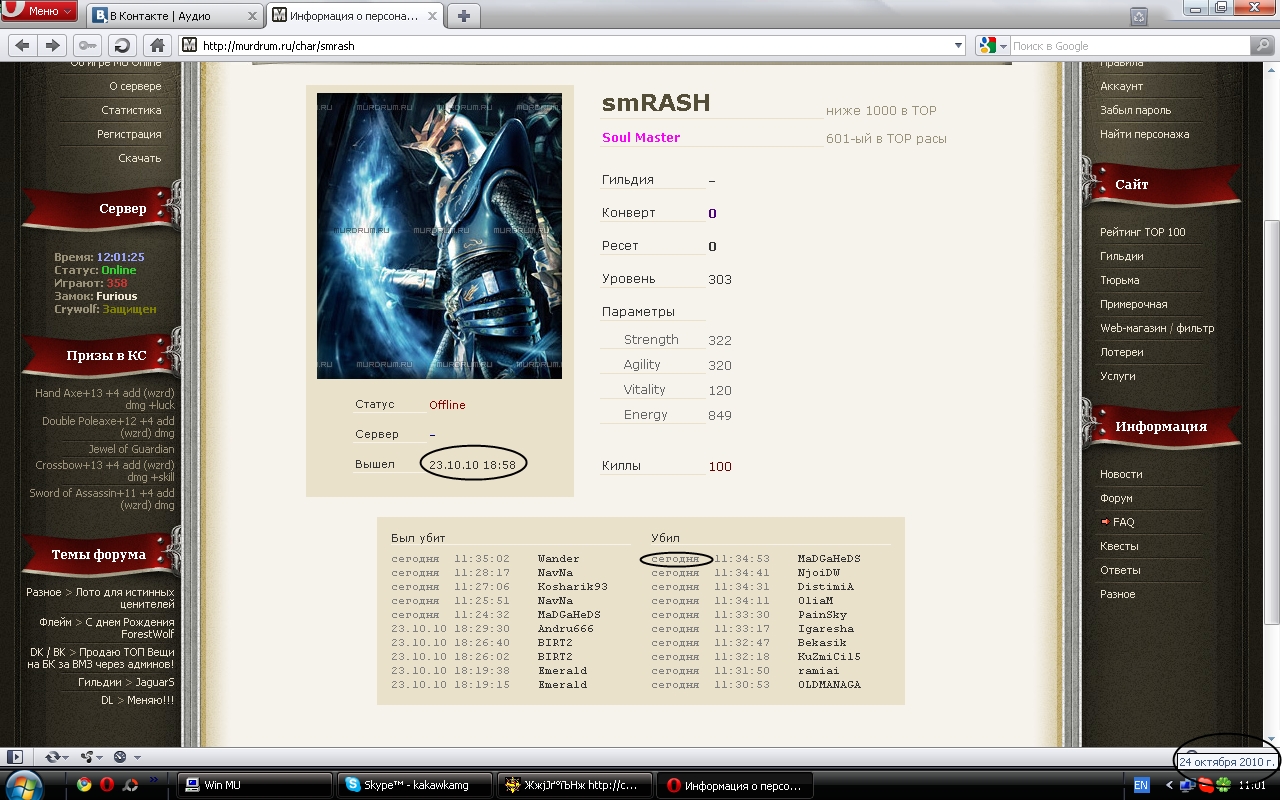Open the Найти персонажа link

[x=1144, y=134]
